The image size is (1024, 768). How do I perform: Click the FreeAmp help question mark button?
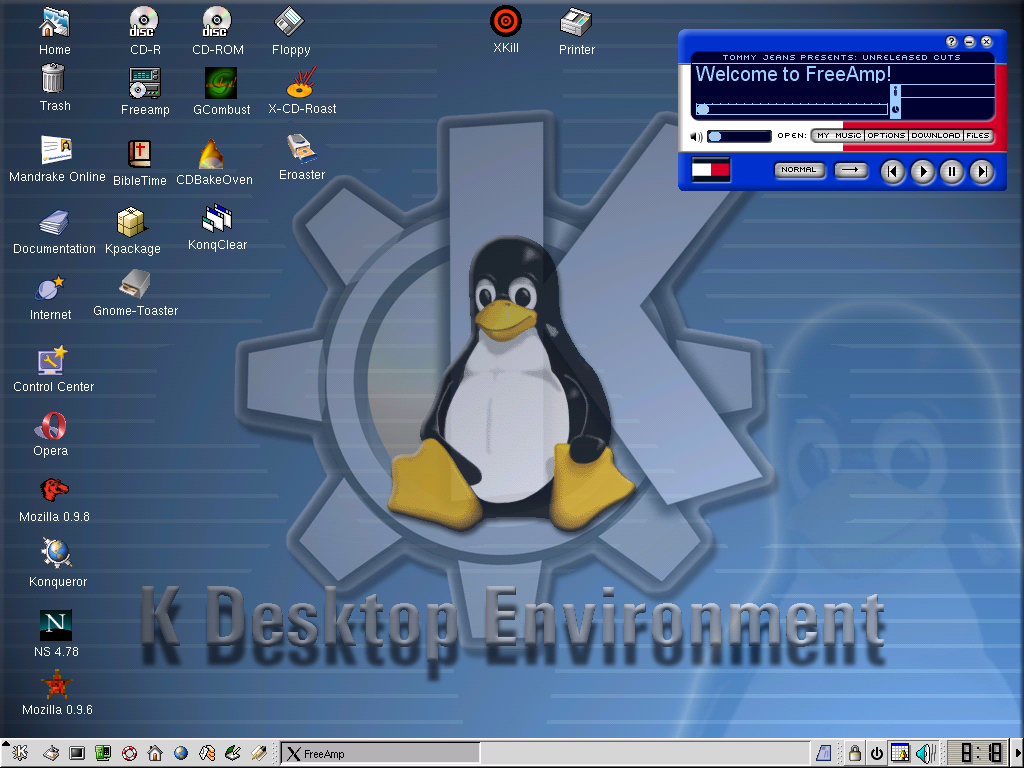tap(952, 41)
